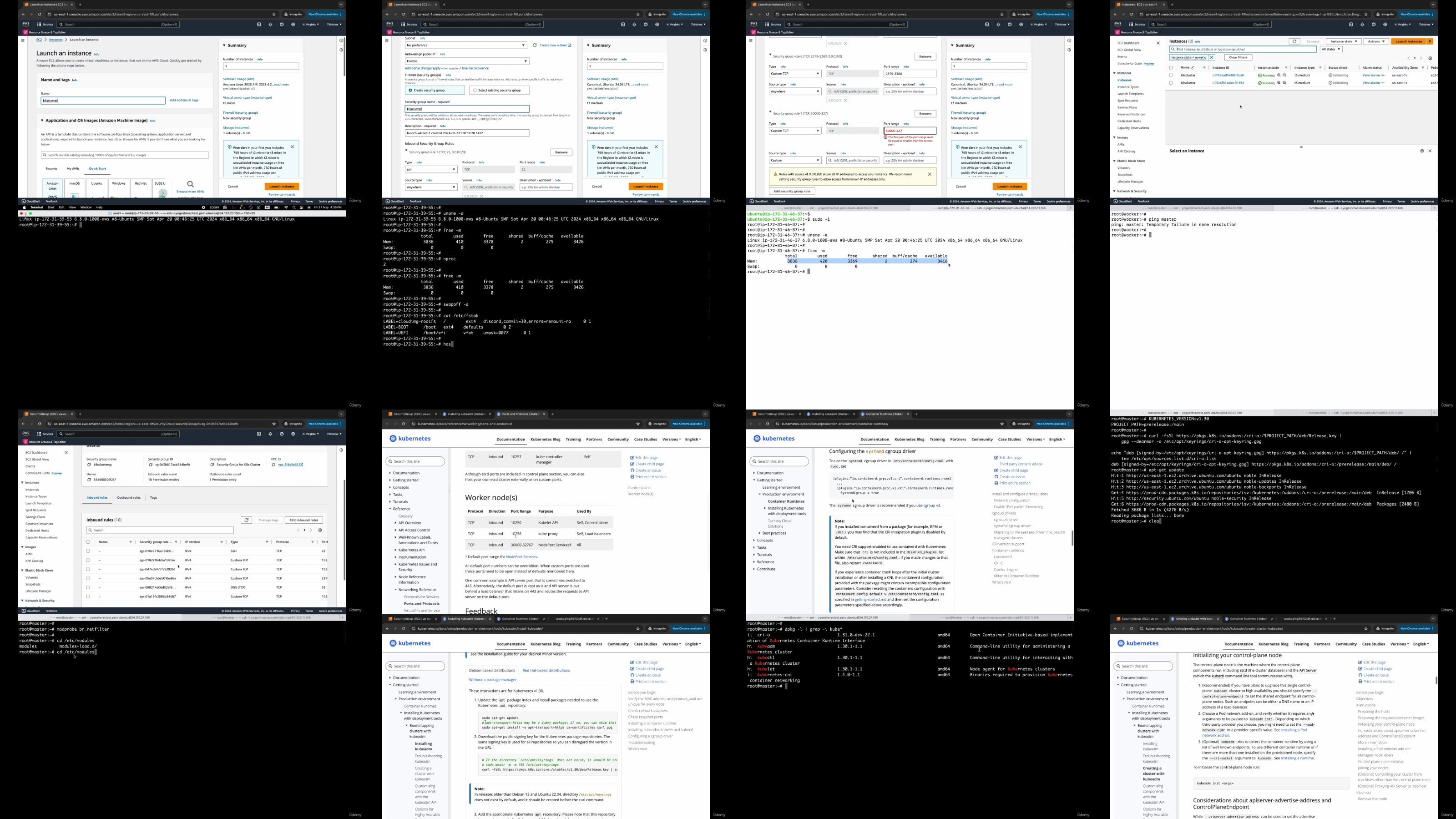This screenshot has width=1456, height=819.
Task: Dismiss Free tier notice in Name and tags window
Action: tap(292, 147)
